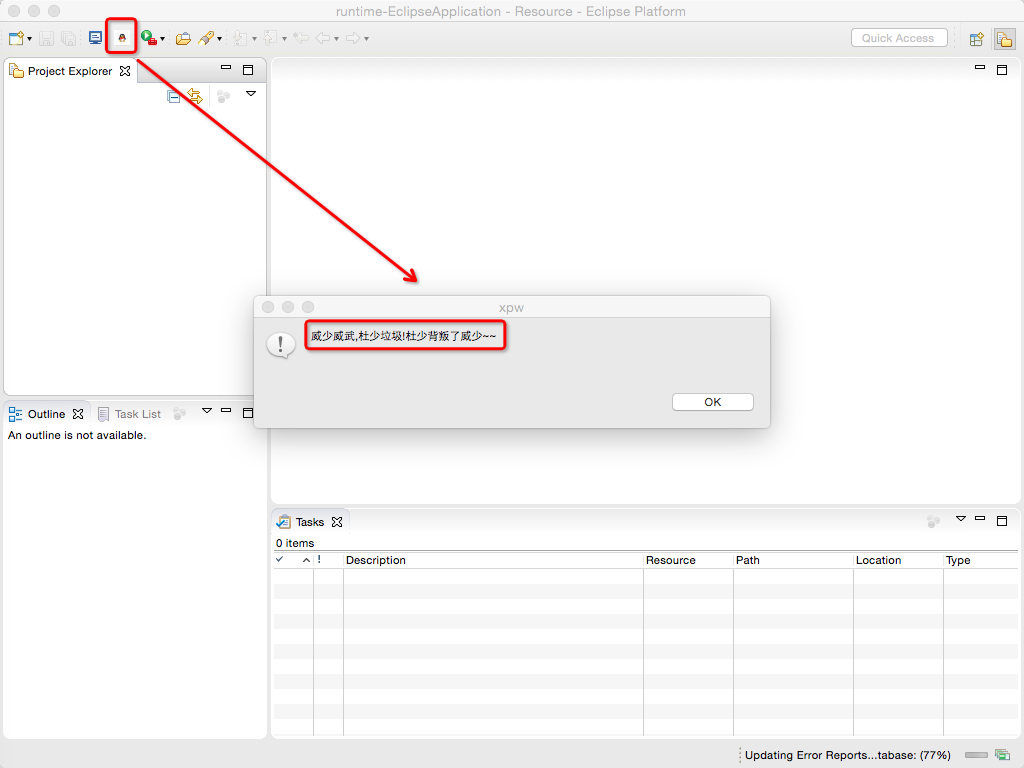Click the Forward navigation arrow icon

(353, 39)
